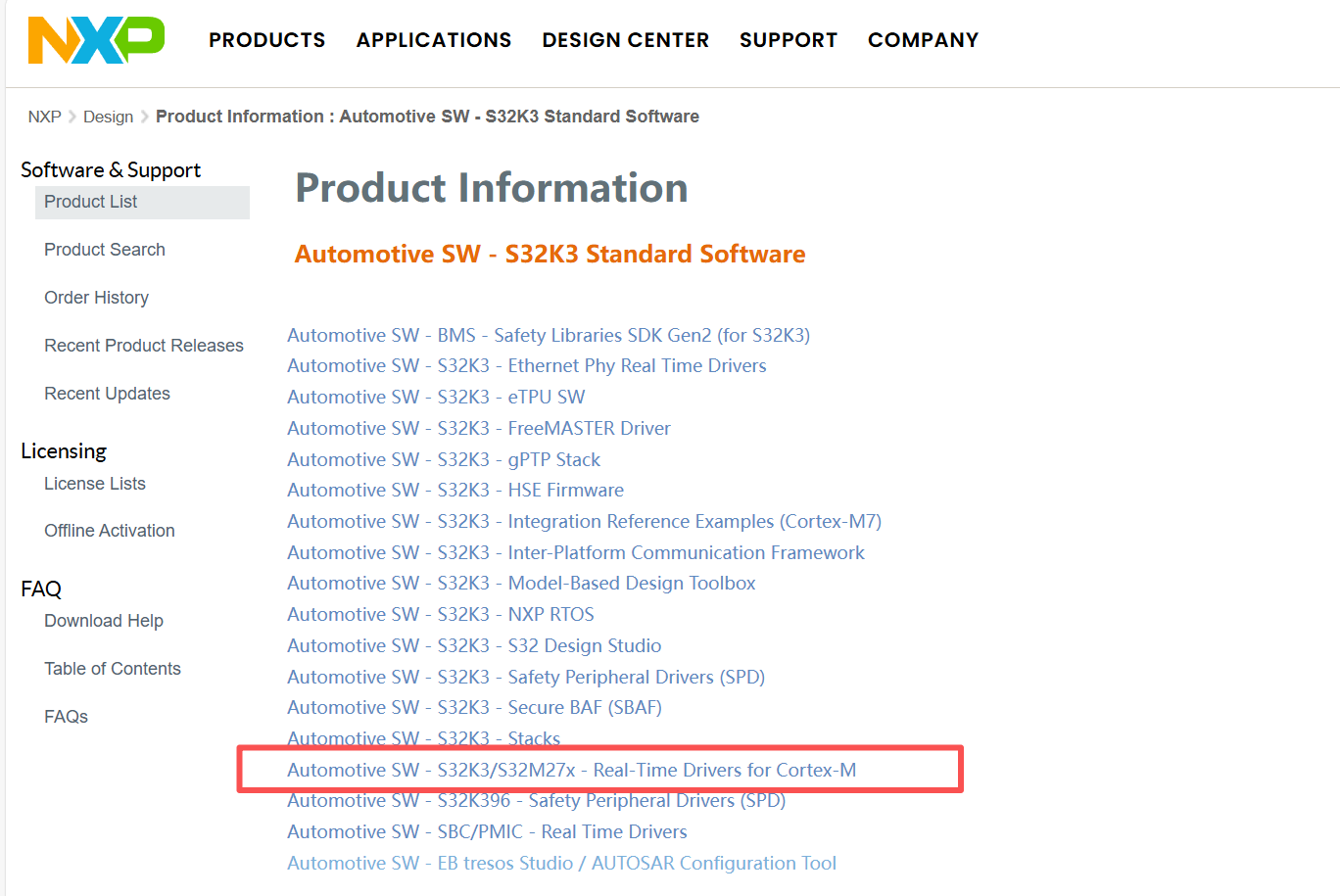Open S32K3 Safety Peripheral Drivers (SPD)
Screen dimensions: 1340x896
point(526,677)
